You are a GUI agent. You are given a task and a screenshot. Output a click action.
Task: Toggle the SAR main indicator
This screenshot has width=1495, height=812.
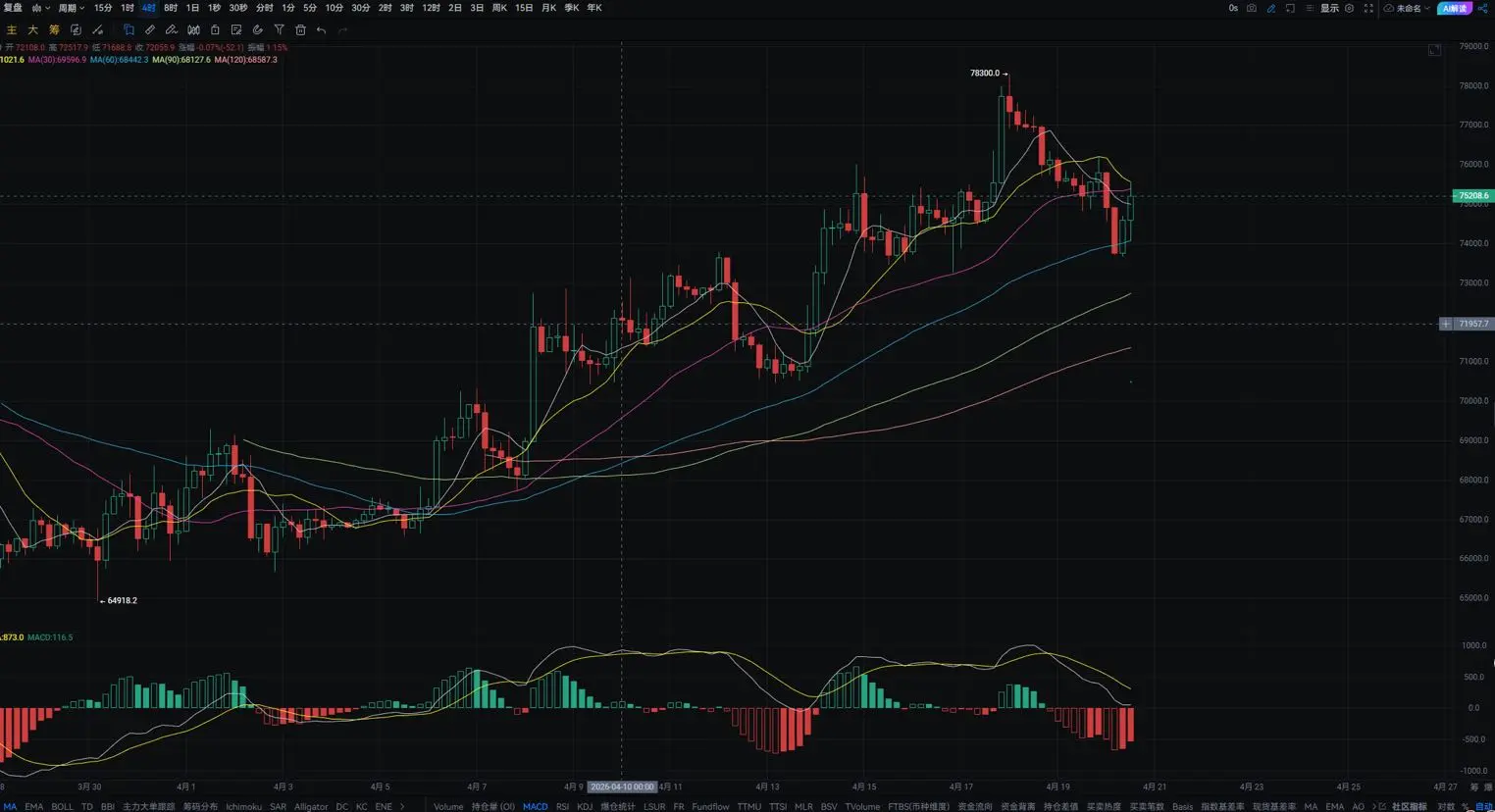pyautogui.click(x=278, y=806)
